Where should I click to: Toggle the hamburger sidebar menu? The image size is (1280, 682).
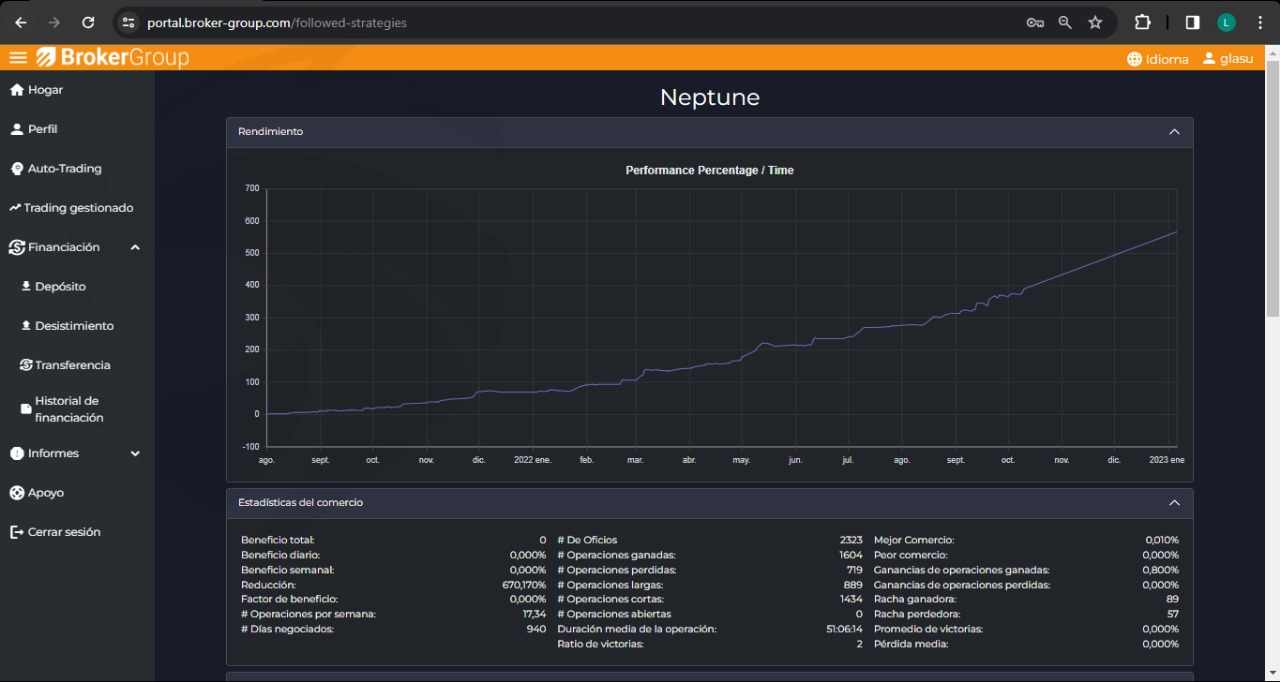click(17, 58)
